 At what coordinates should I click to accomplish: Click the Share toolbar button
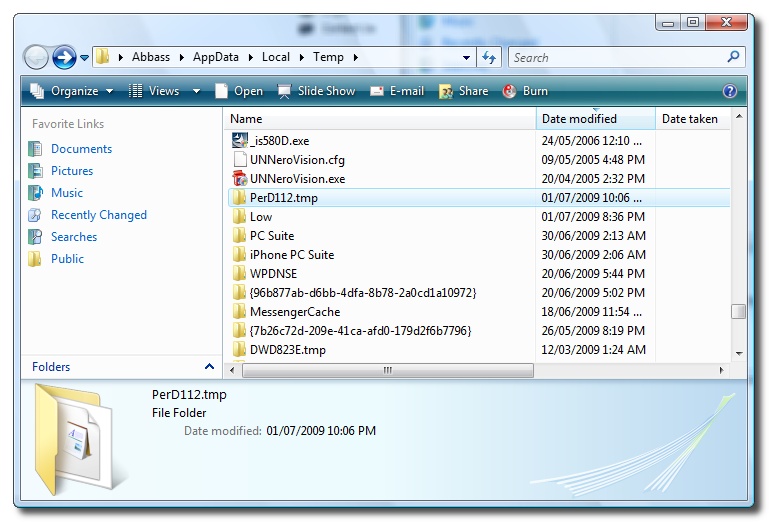464,91
